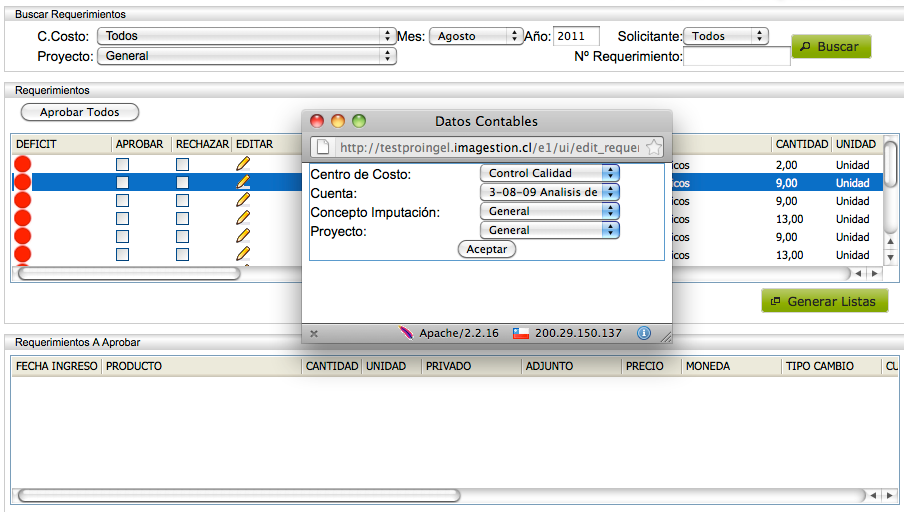904x512 pixels.
Task: Click horizontal scrollbar of Requerimientos table
Action: [129, 273]
